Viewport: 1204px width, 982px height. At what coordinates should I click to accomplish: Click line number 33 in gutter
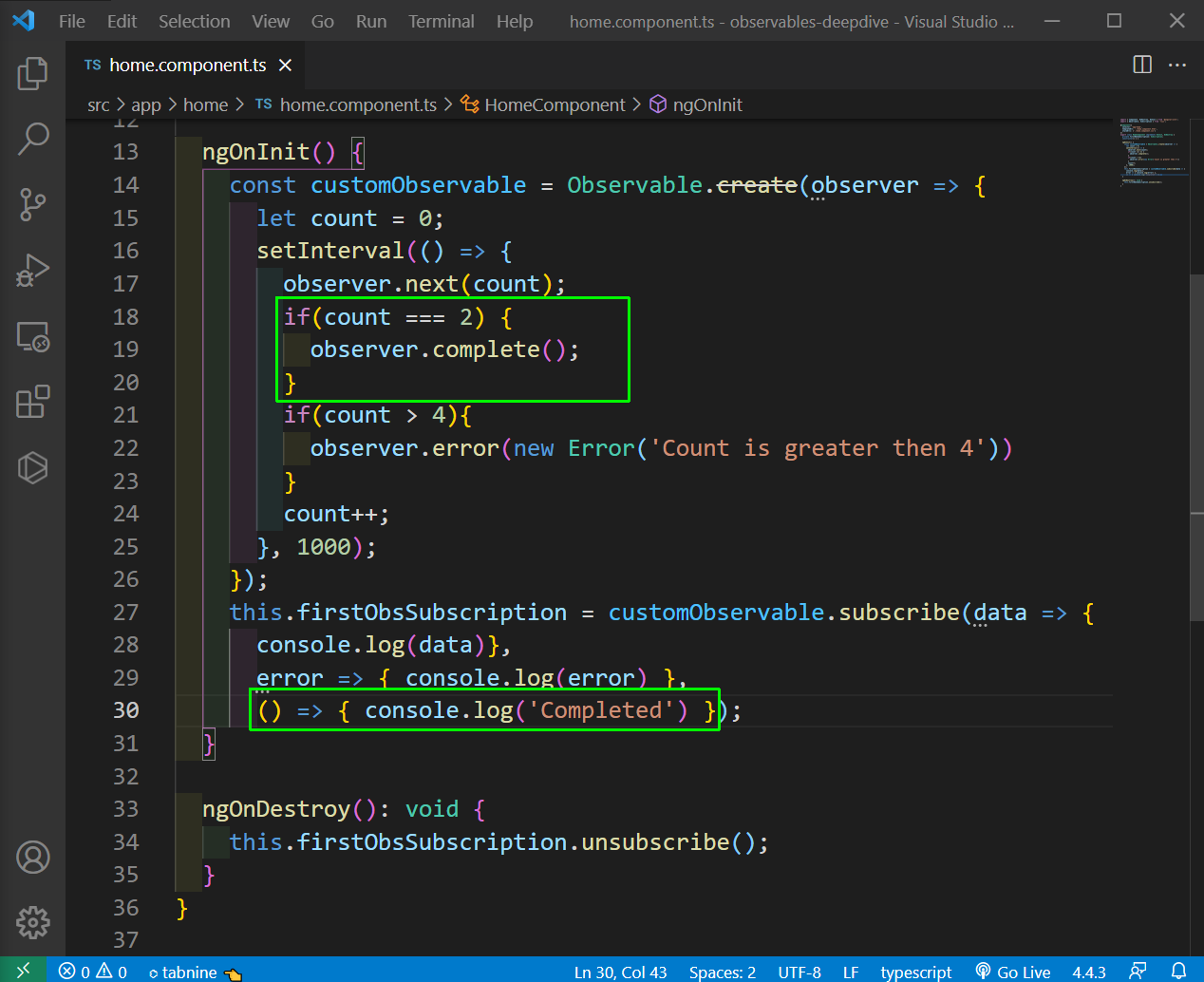point(125,809)
